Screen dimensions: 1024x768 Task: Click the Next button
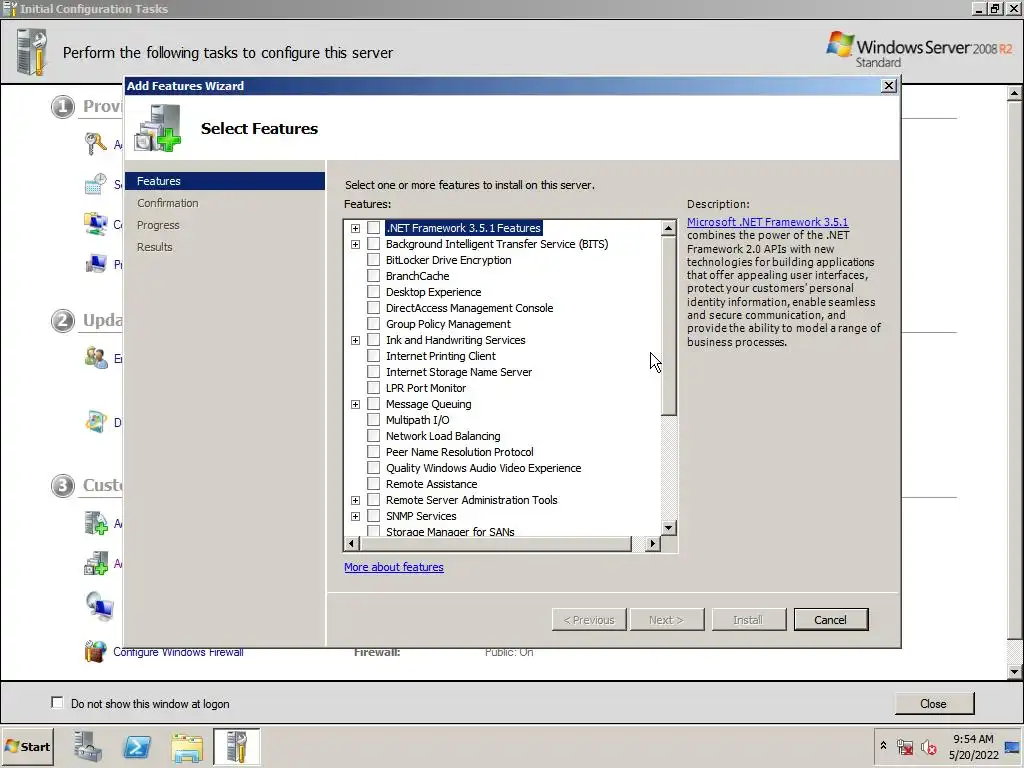point(667,620)
